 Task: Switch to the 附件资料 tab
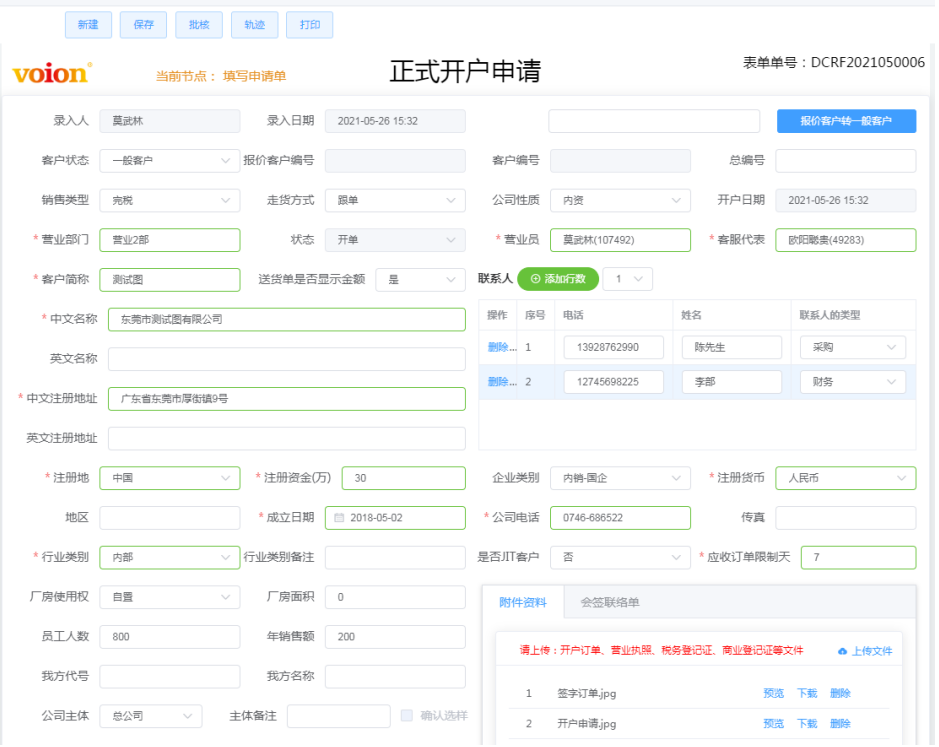(523, 603)
